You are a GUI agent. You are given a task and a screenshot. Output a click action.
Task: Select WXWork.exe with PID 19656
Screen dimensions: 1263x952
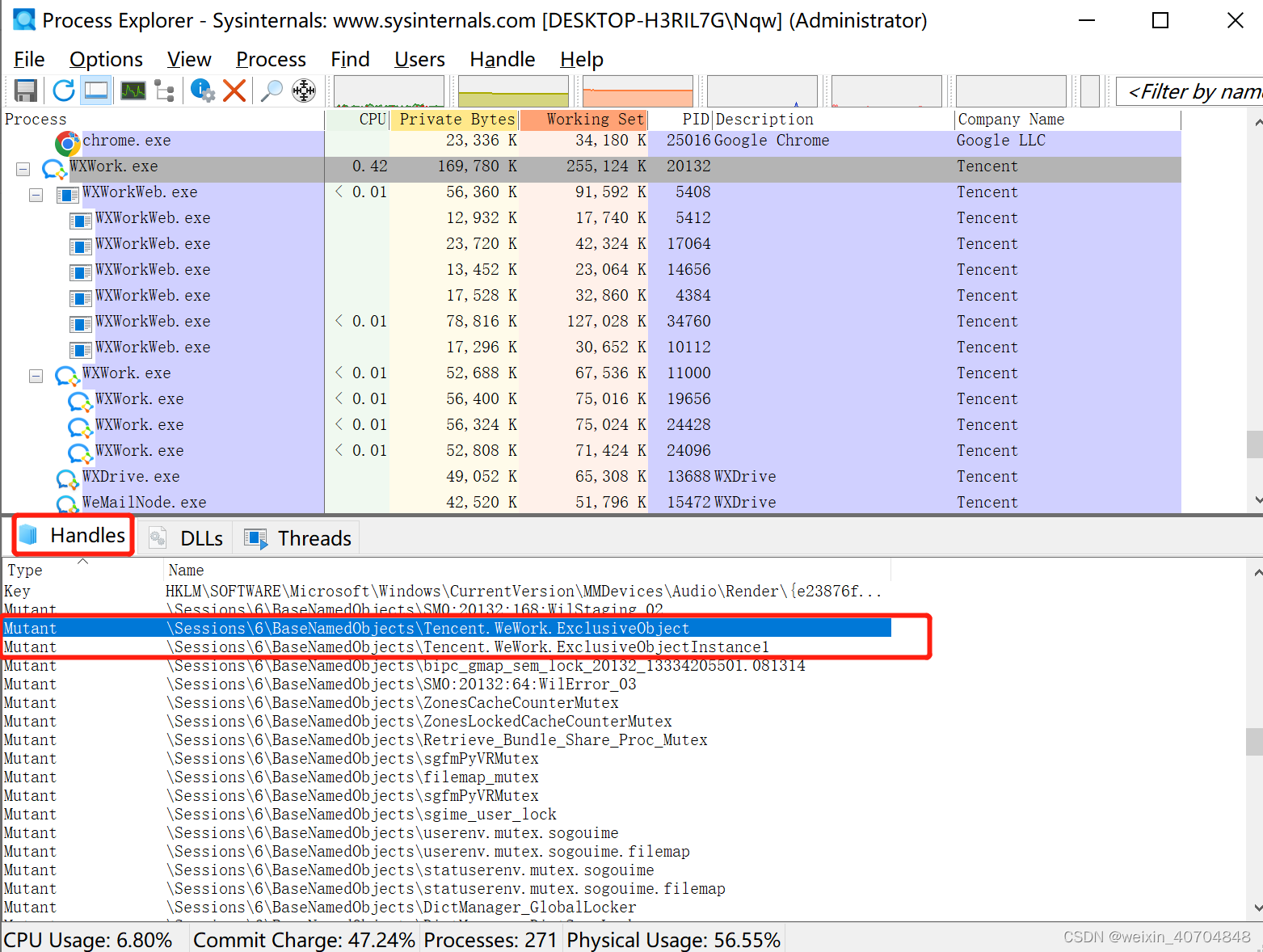591,399
